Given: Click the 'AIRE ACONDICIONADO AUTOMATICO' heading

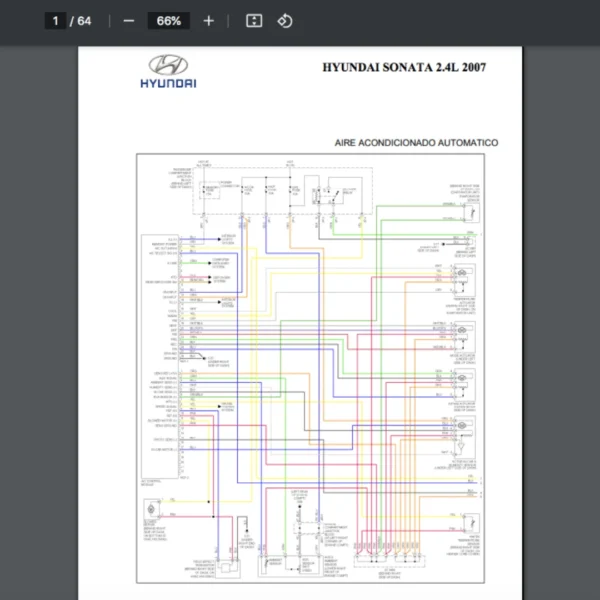Looking at the screenshot, I should tap(416, 143).
